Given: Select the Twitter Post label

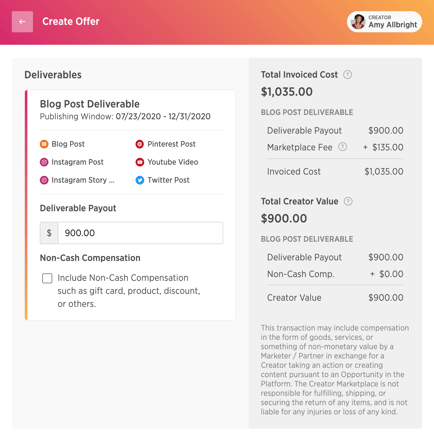Looking at the screenshot, I should click(168, 180).
